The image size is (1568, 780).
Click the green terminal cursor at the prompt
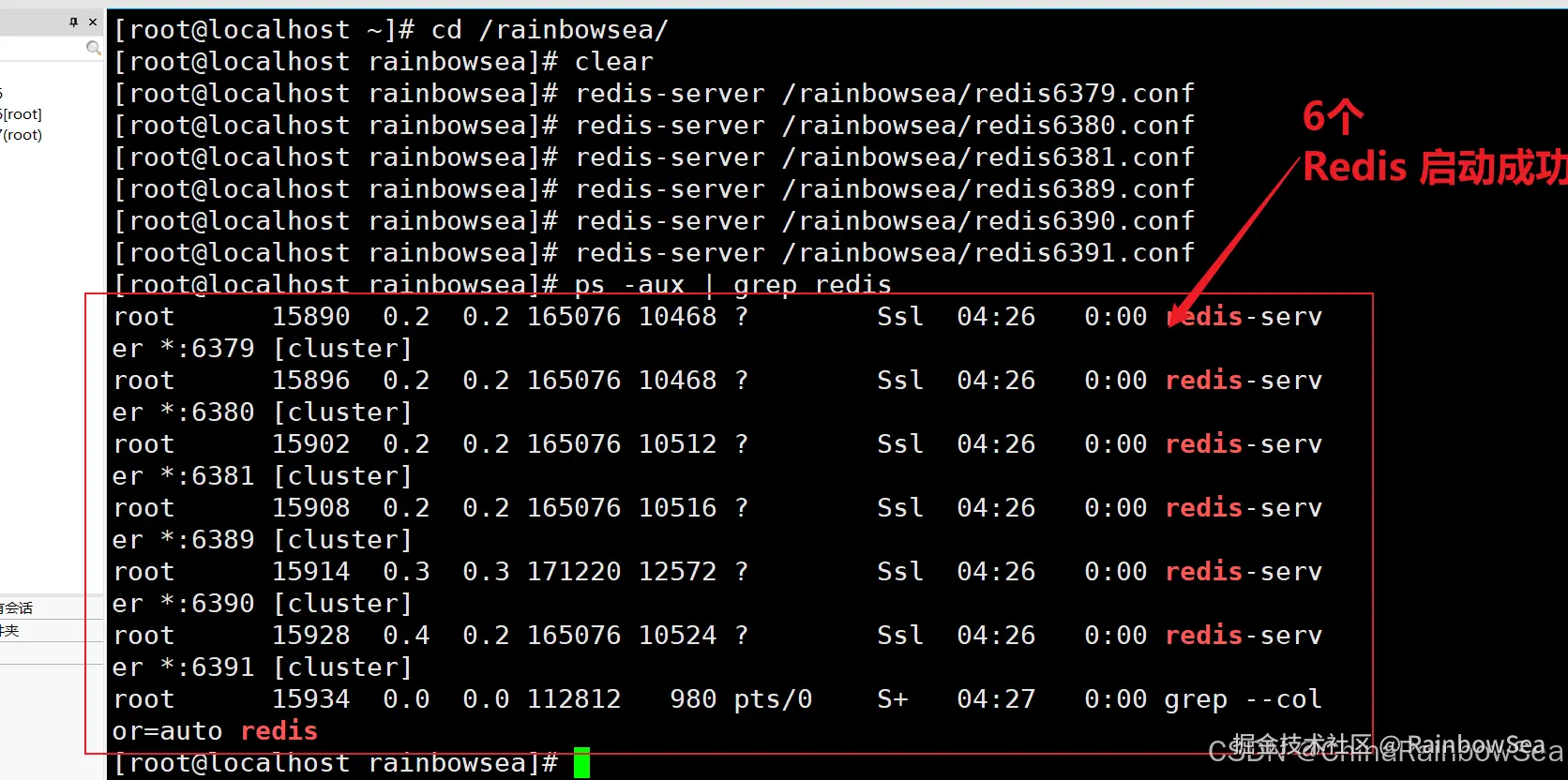pos(581,762)
